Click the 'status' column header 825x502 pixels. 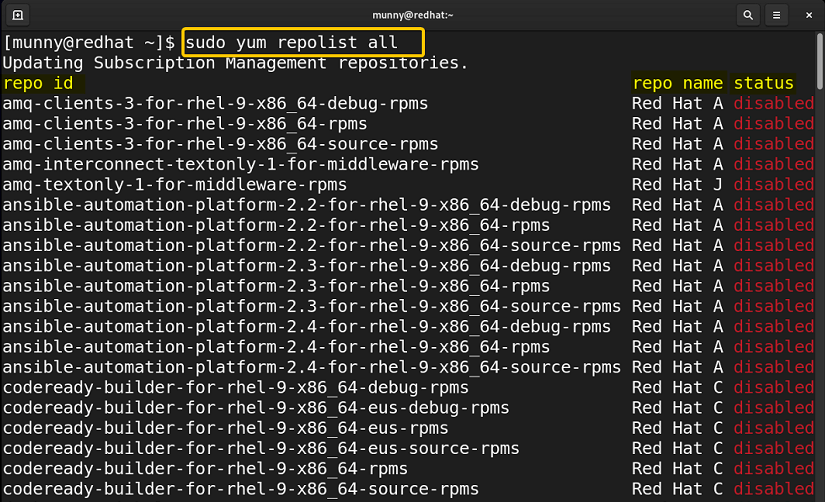pos(763,83)
